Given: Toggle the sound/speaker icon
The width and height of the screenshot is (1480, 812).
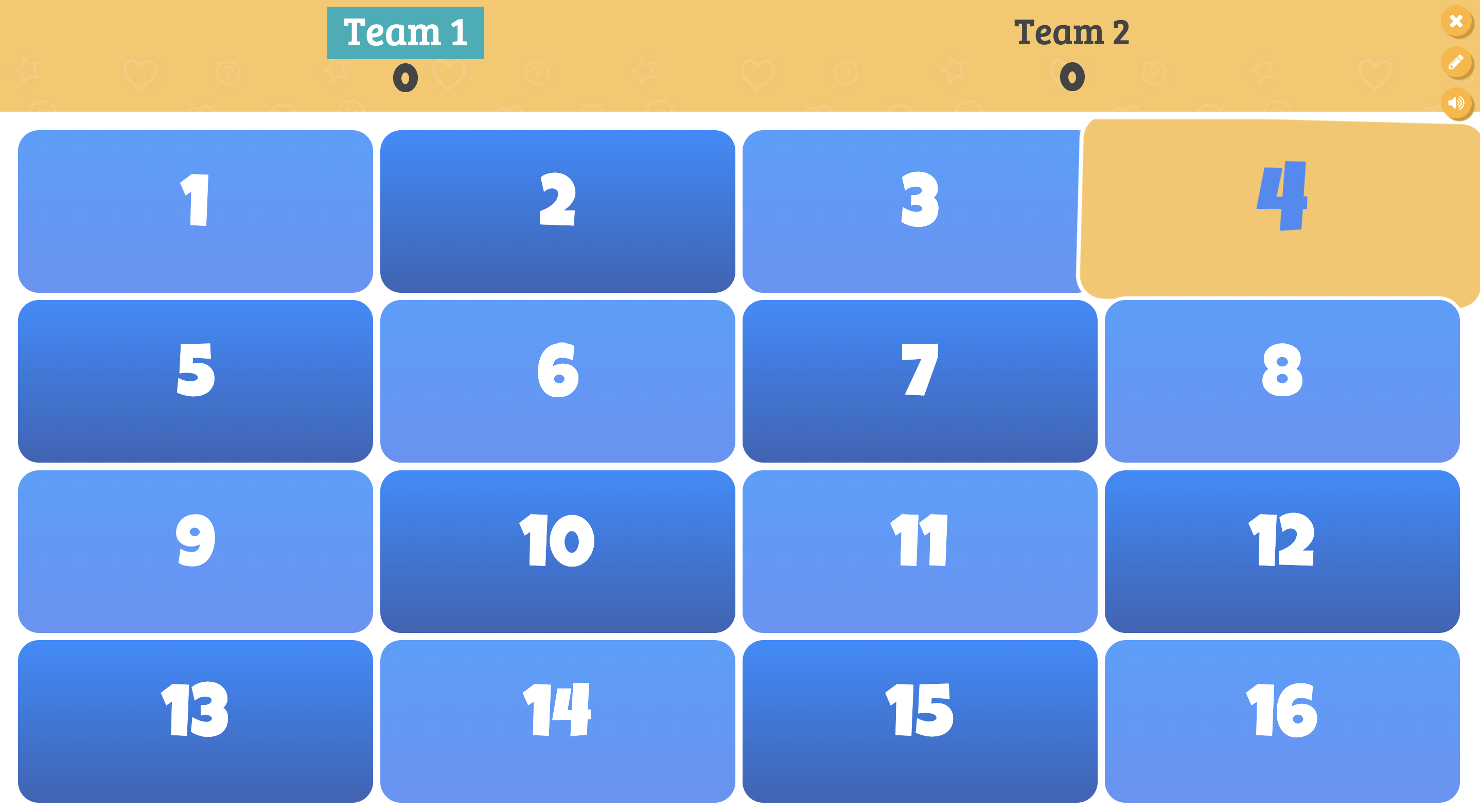Looking at the screenshot, I should point(1456,104).
